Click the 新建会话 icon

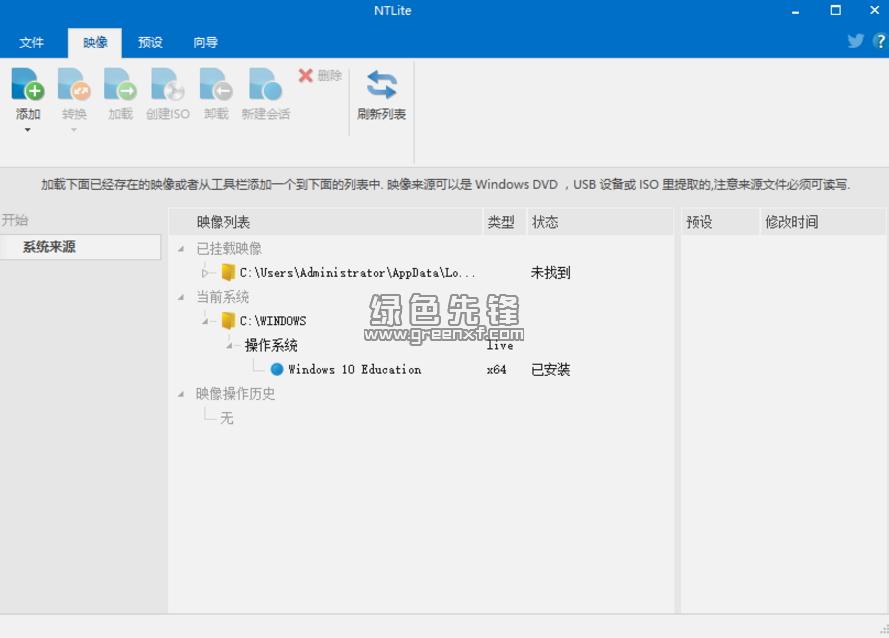(x=265, y=84)
